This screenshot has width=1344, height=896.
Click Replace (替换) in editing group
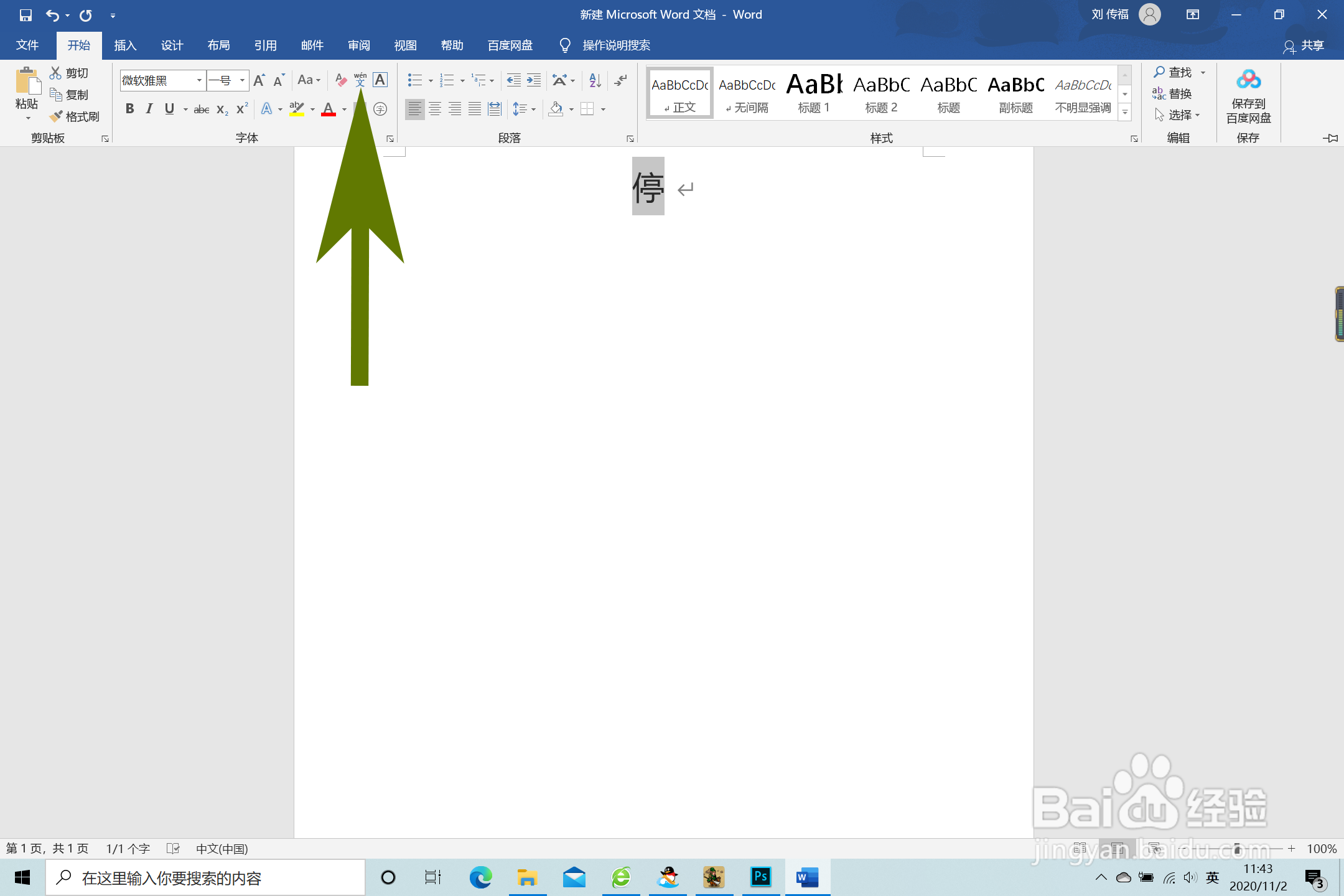1172,94
